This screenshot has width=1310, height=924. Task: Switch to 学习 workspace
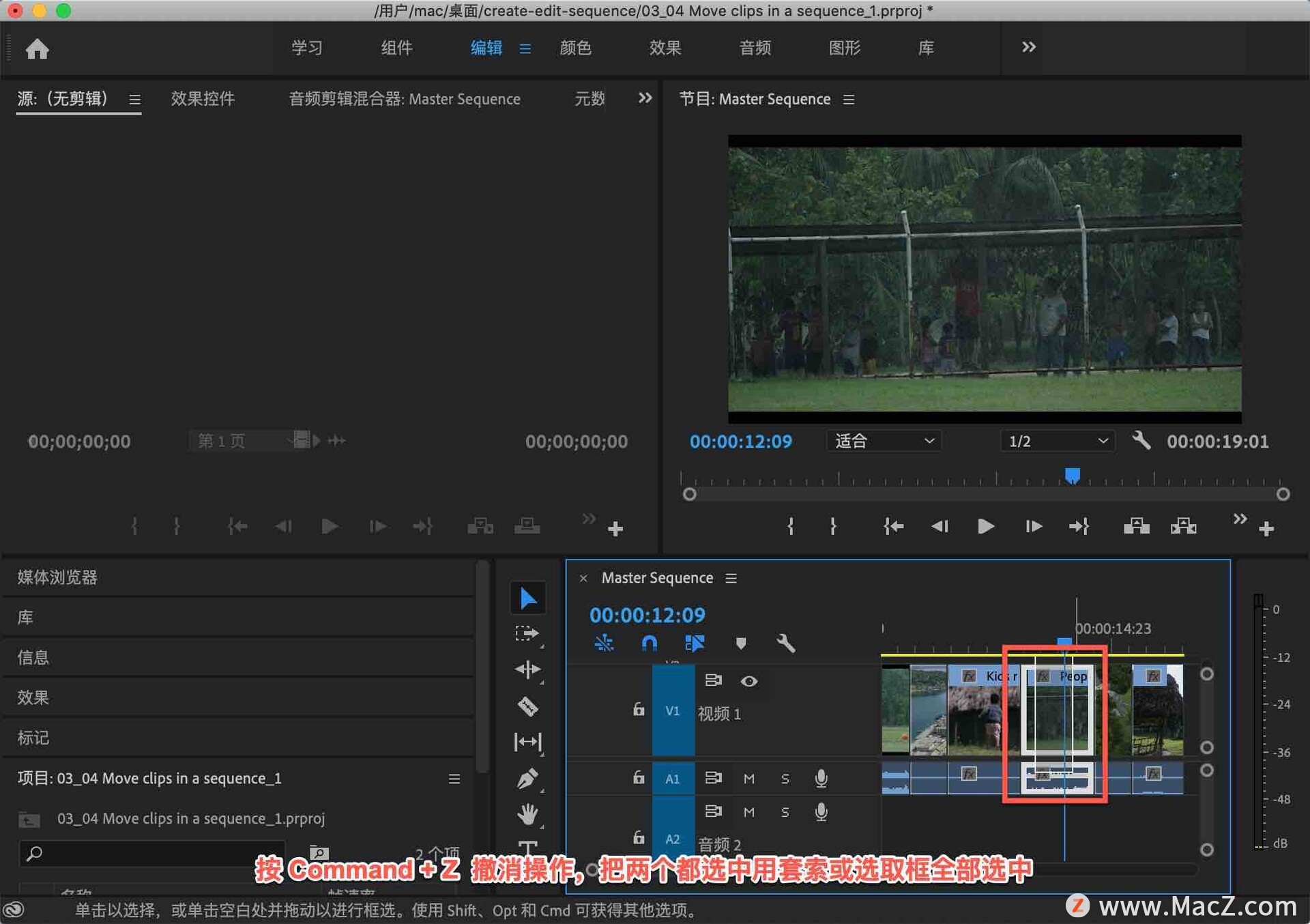[x=306, y=48]
